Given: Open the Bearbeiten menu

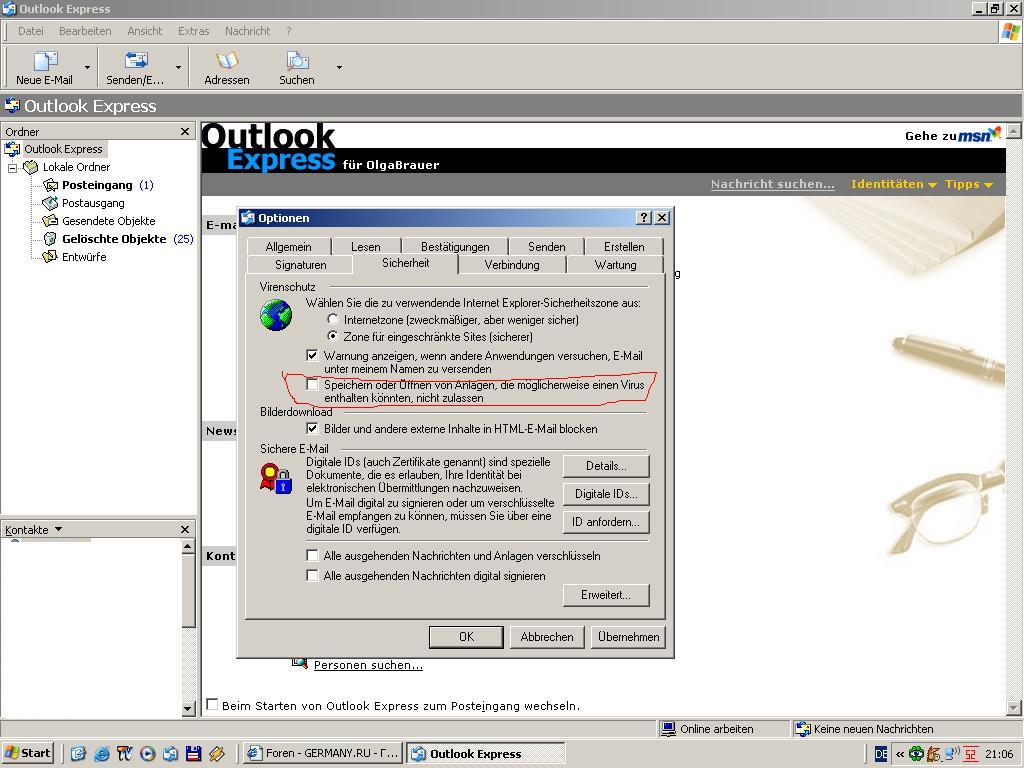Looking at the screenshot, I should [85, 31].
